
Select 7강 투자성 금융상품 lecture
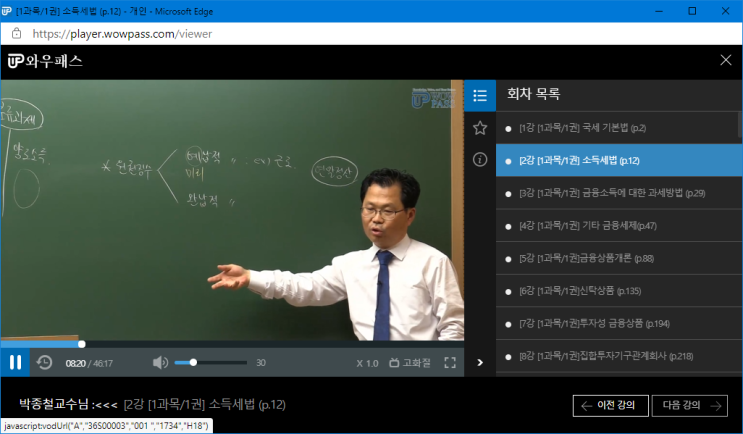point(619,324)
